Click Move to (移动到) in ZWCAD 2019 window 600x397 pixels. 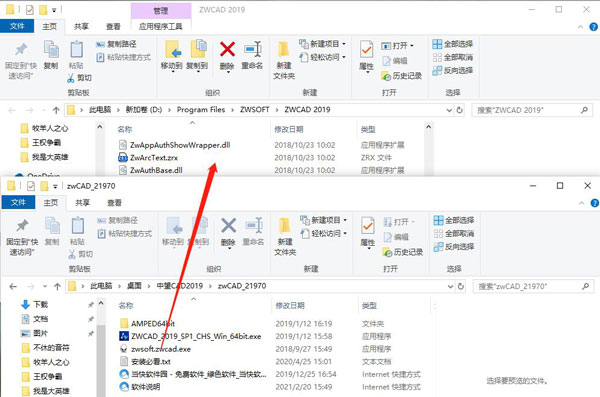(x=171, y=56)
